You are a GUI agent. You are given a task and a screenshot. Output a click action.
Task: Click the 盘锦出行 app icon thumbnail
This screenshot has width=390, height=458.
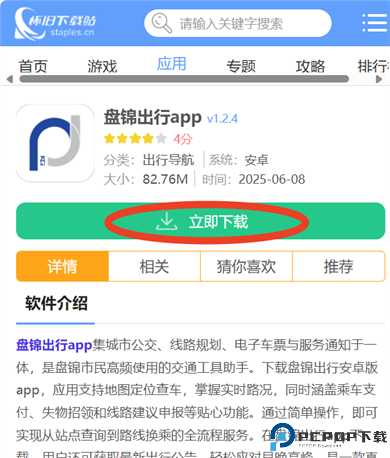click(55, 143)
